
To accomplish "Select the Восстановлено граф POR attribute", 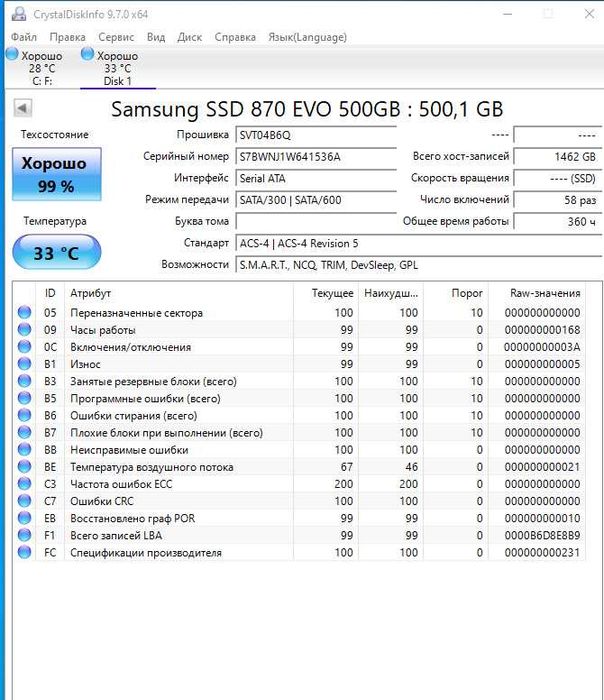I will [x=133, y=518].
